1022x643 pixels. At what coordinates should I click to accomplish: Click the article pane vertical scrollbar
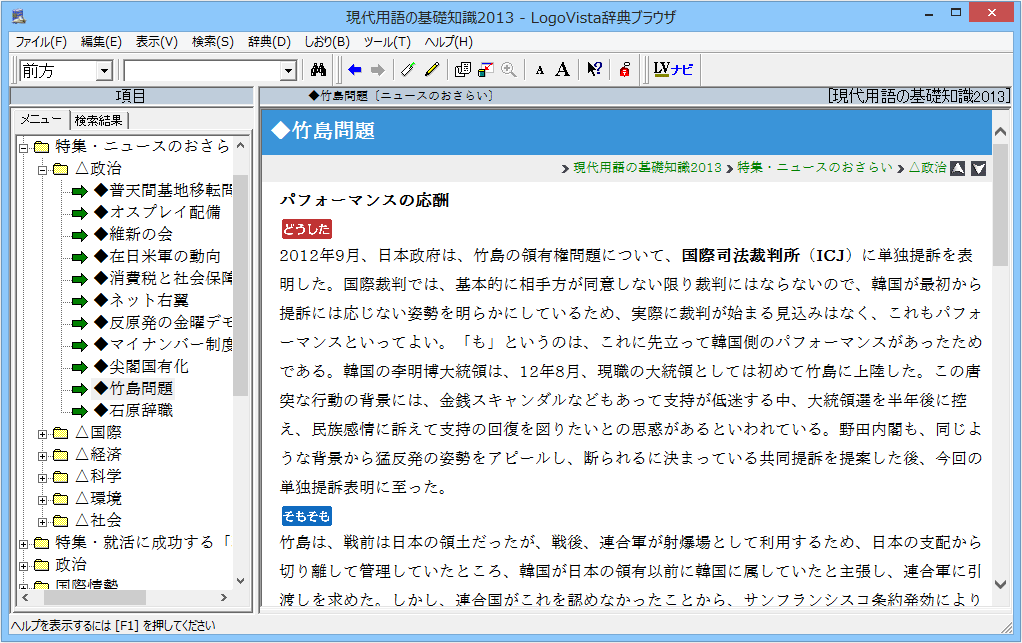(x=1000, y=400)
